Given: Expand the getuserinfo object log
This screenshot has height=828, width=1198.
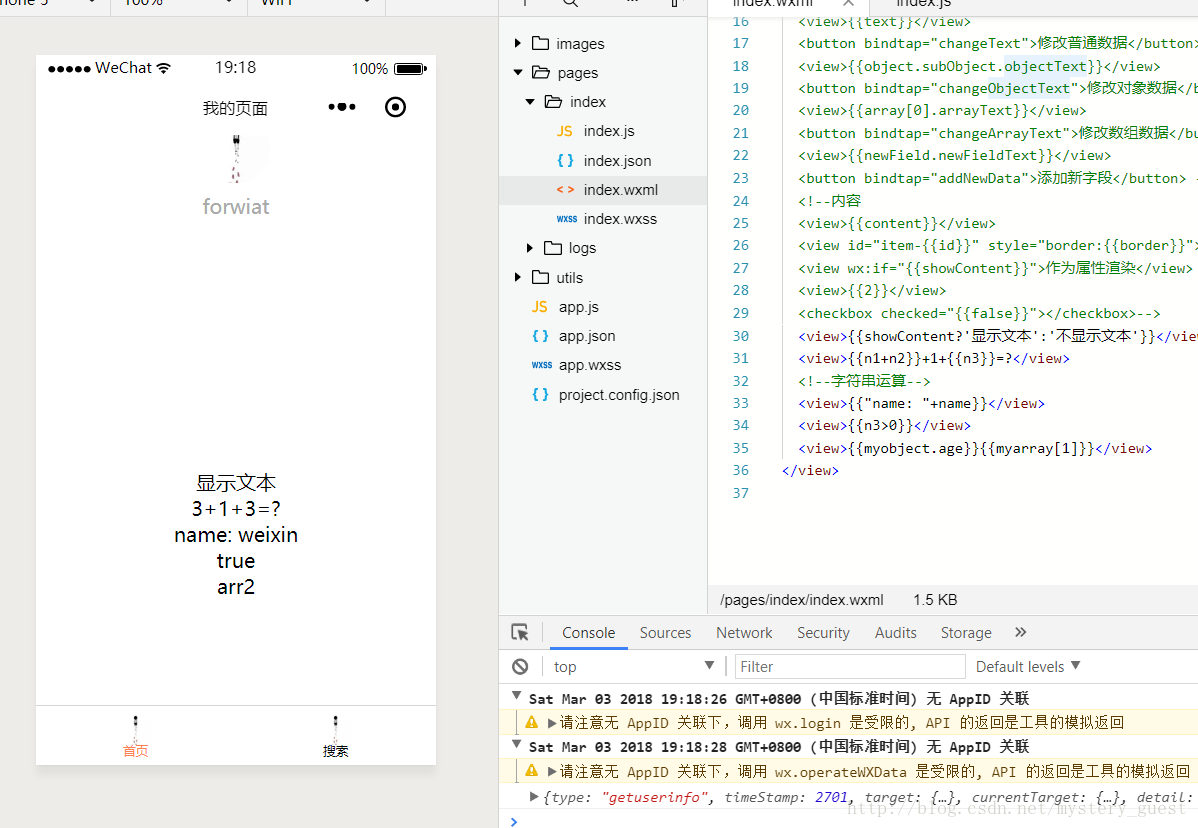Looking at the screenshot, I should [x=535, y=797].
